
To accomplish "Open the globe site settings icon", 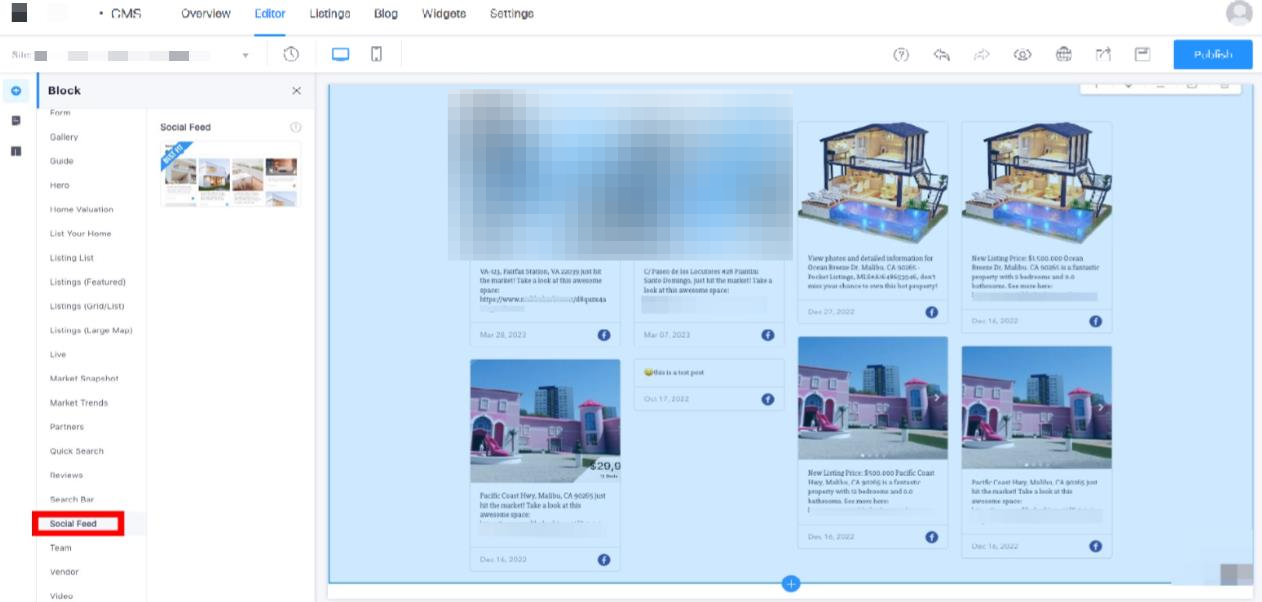I will pos(1063,55).
